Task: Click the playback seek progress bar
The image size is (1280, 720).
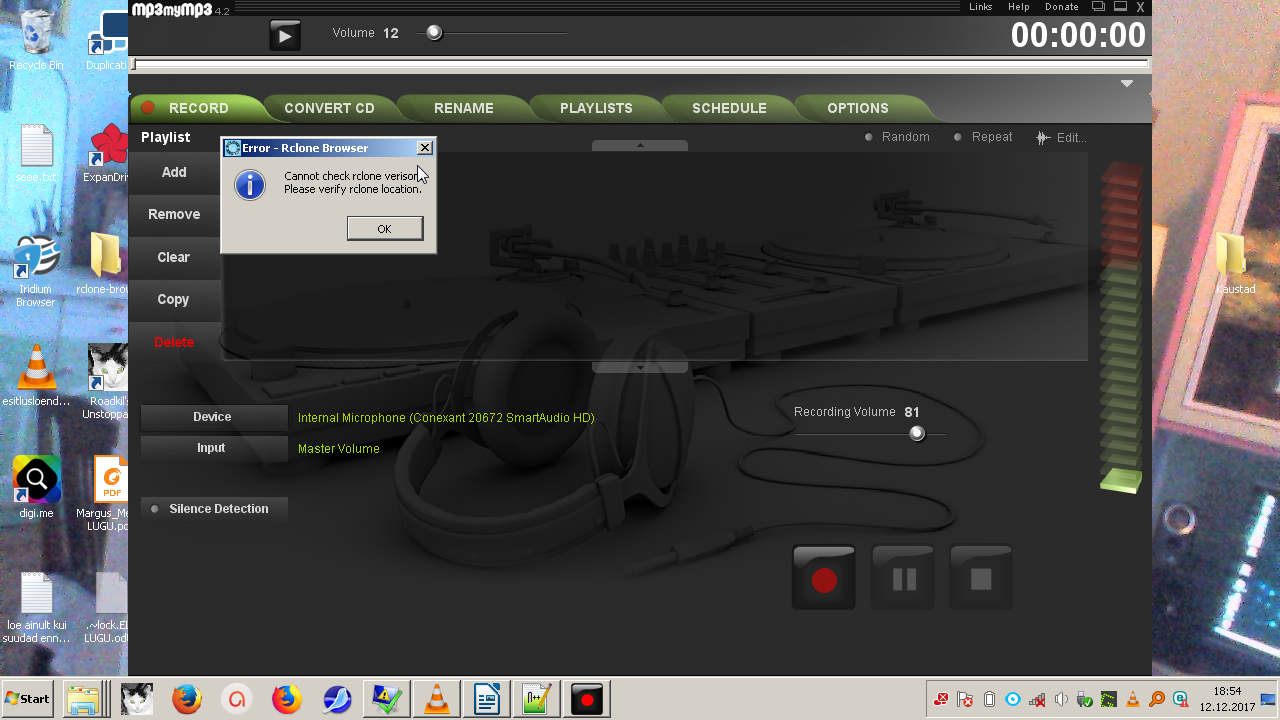Action: click(640, 65)
